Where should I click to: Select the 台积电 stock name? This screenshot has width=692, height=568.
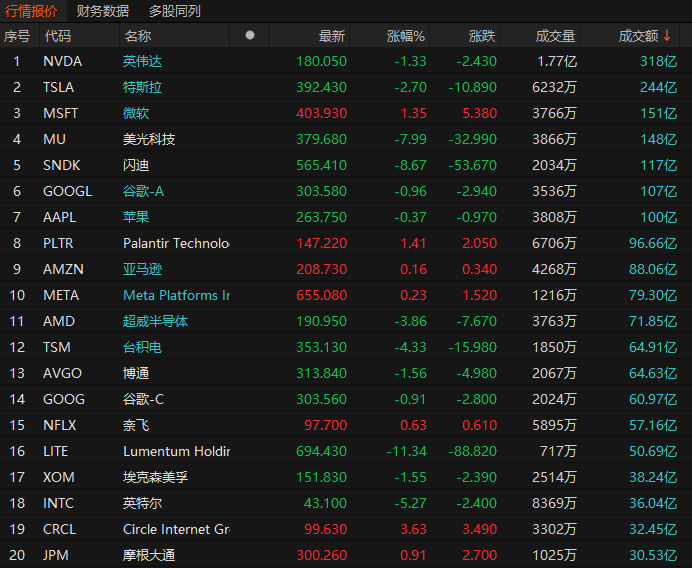pos(142,347)
